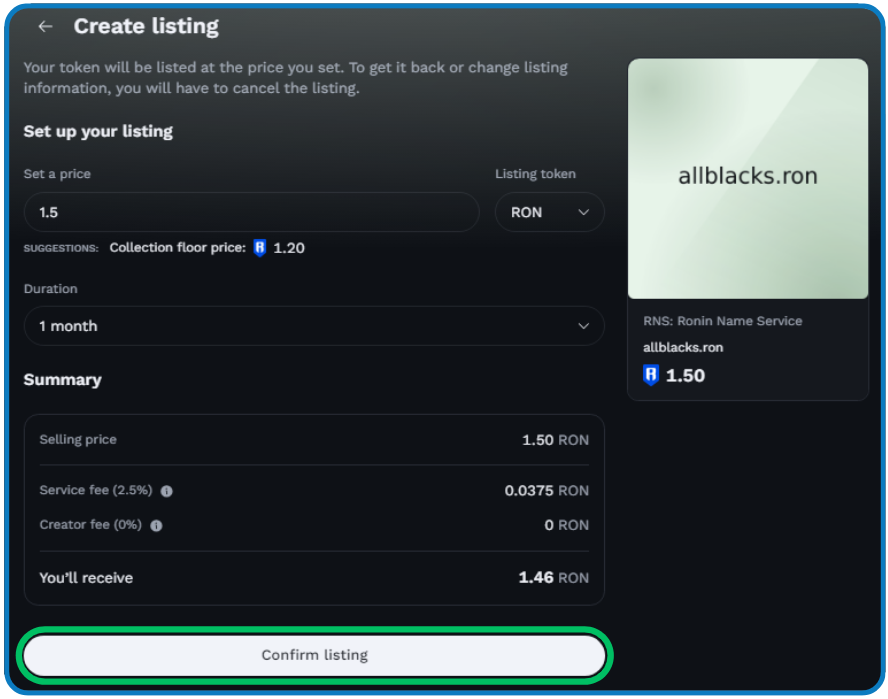The width and height of the screenshot is (888, 699).
Task: Click the RNS: Ronin Name Service text
Action: click(x=723, y=321)
